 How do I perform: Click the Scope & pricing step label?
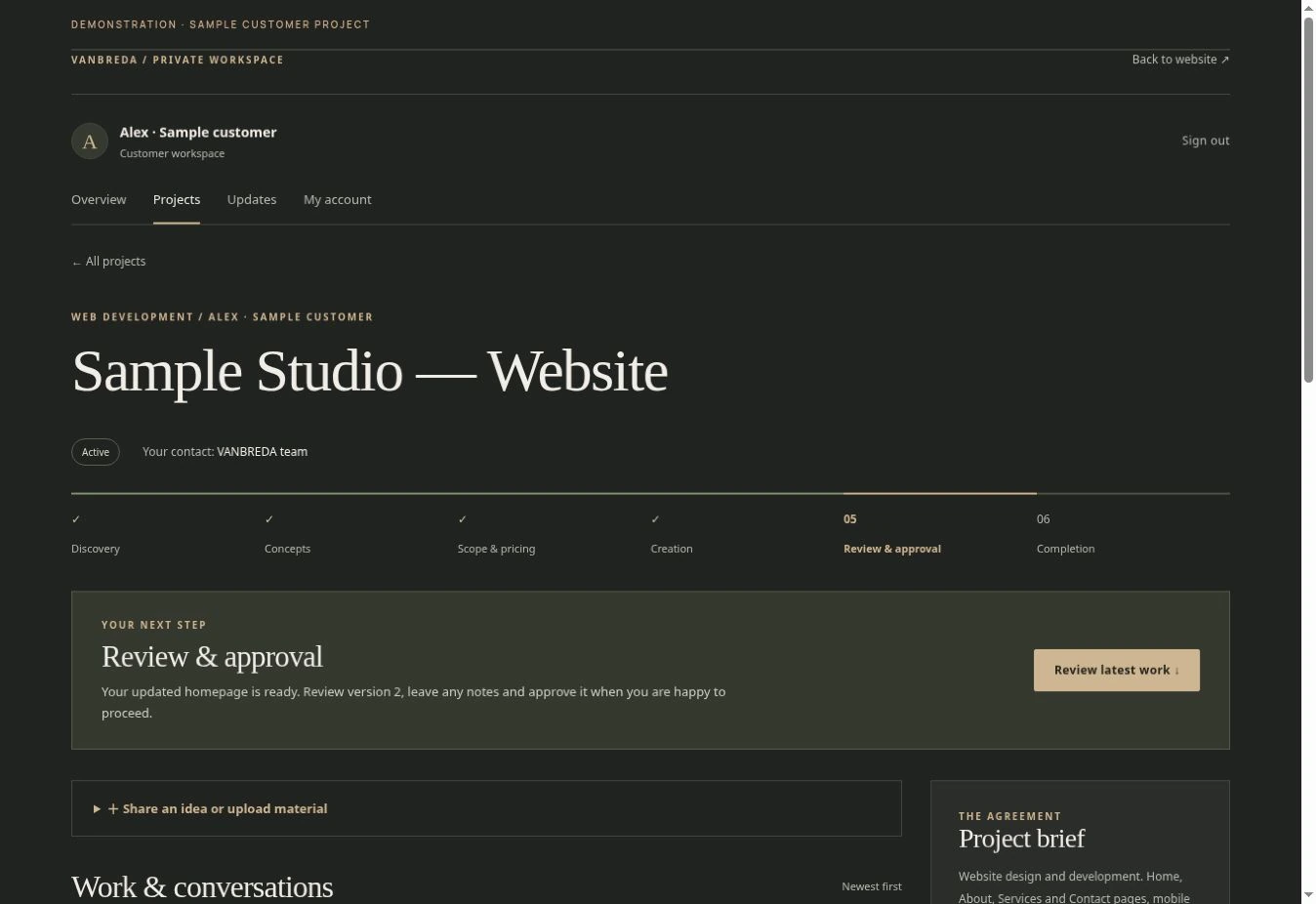[x=496, y=549]
